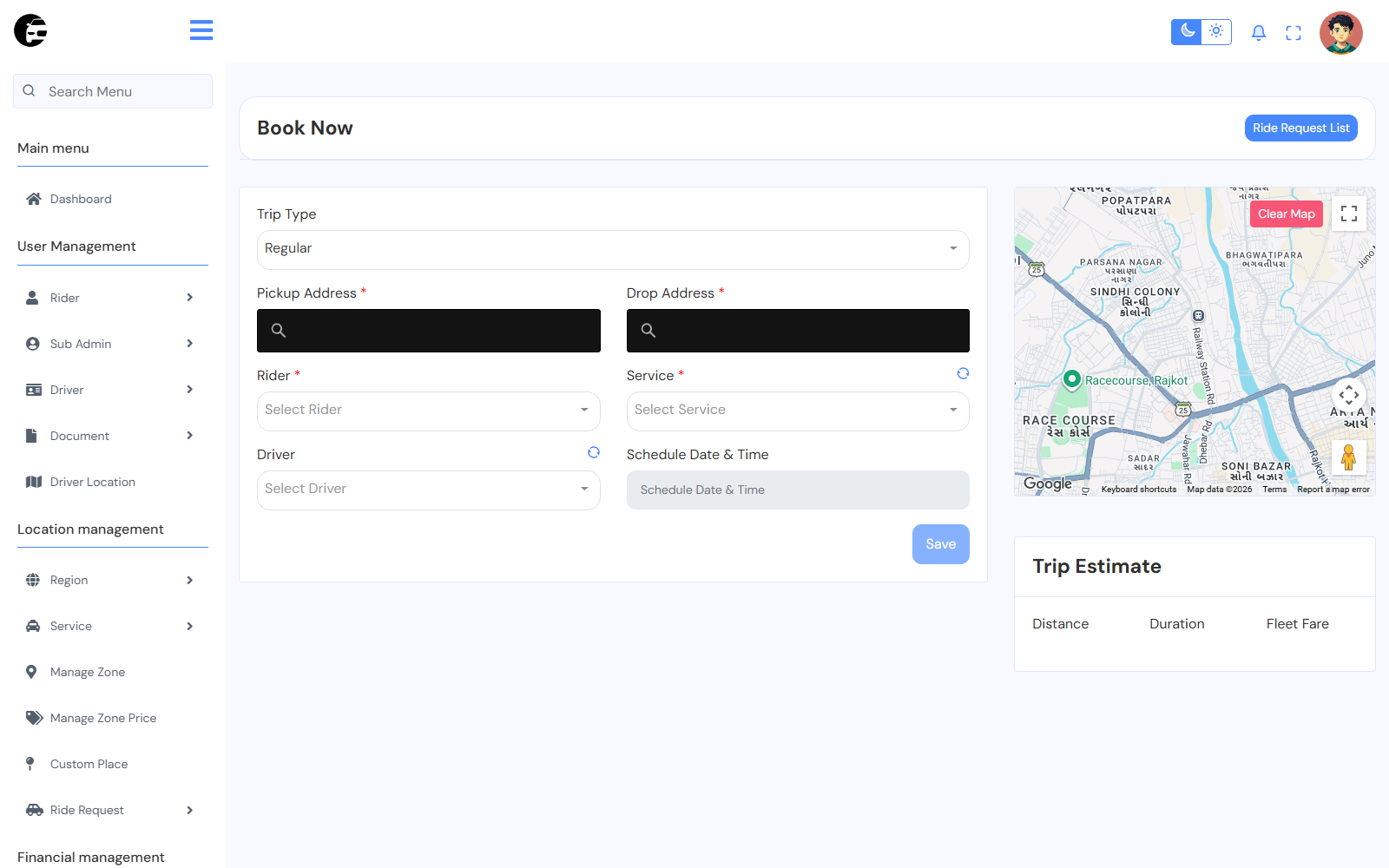
Task: Click the Ride Request taxi icon
Action: (x=35, y=810)
